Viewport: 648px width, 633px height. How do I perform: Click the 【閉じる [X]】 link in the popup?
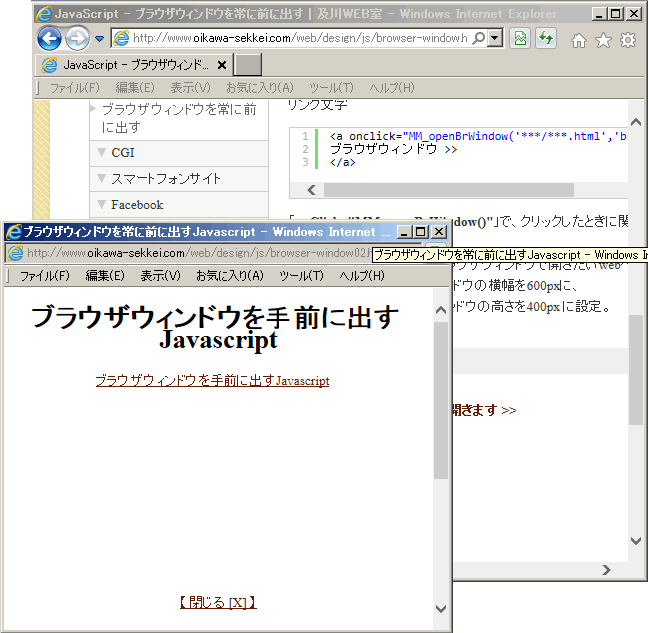point(218,602)
